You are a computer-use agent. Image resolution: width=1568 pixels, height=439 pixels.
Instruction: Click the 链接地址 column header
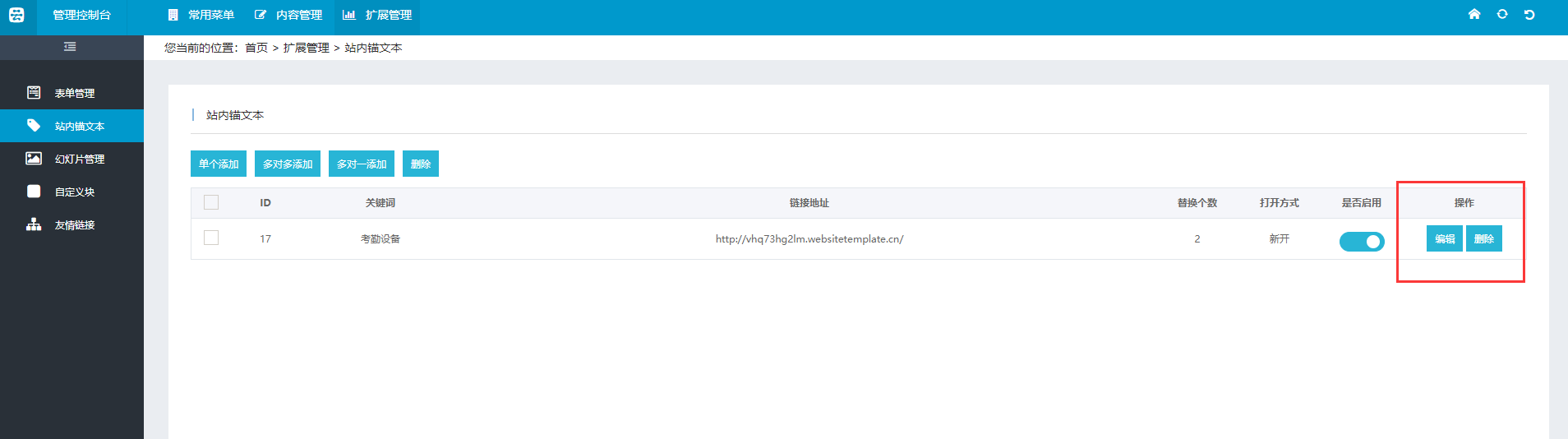809,202
